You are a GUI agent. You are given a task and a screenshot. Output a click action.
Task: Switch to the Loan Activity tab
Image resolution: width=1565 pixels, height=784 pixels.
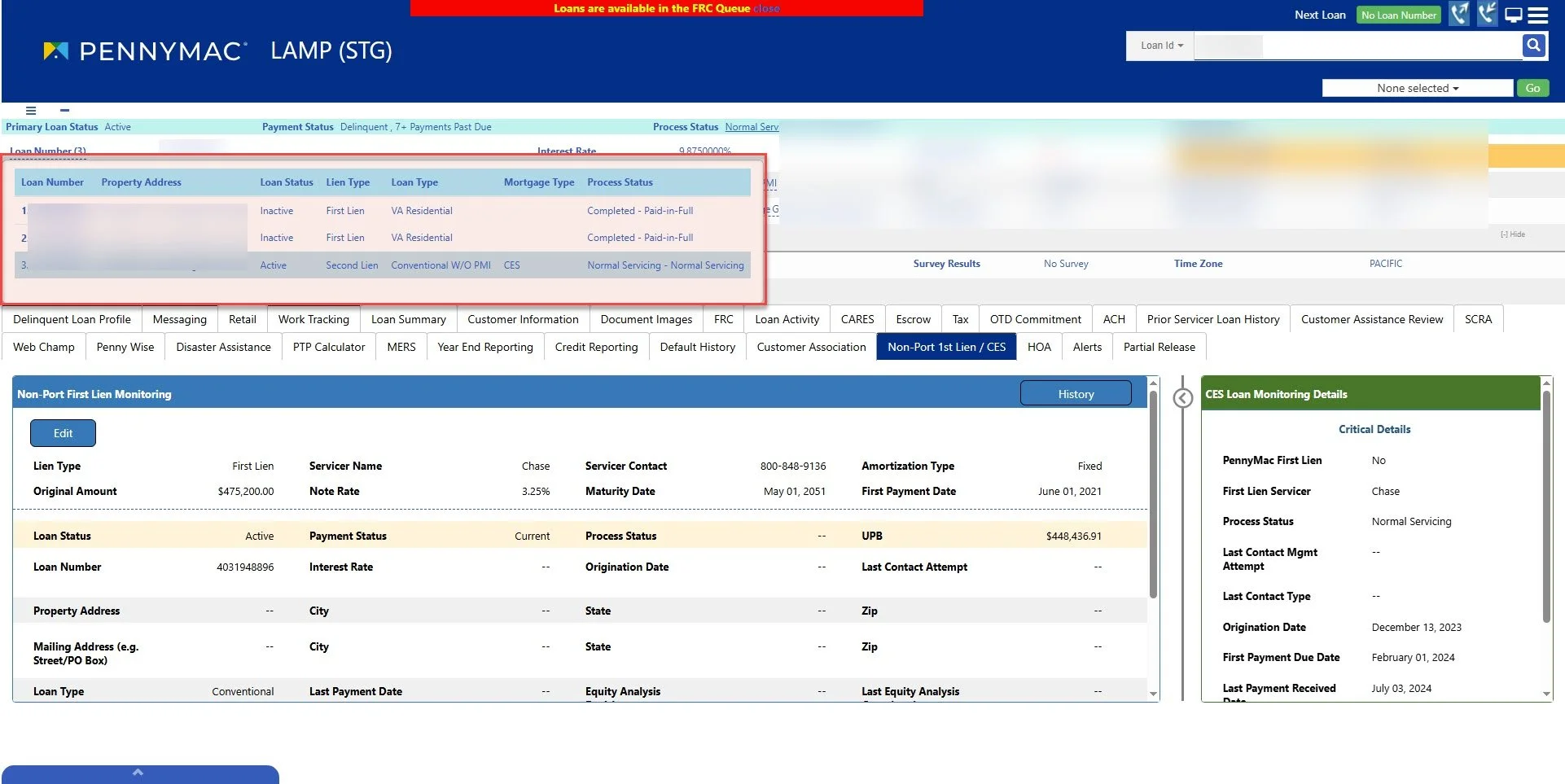pos(787,319)
